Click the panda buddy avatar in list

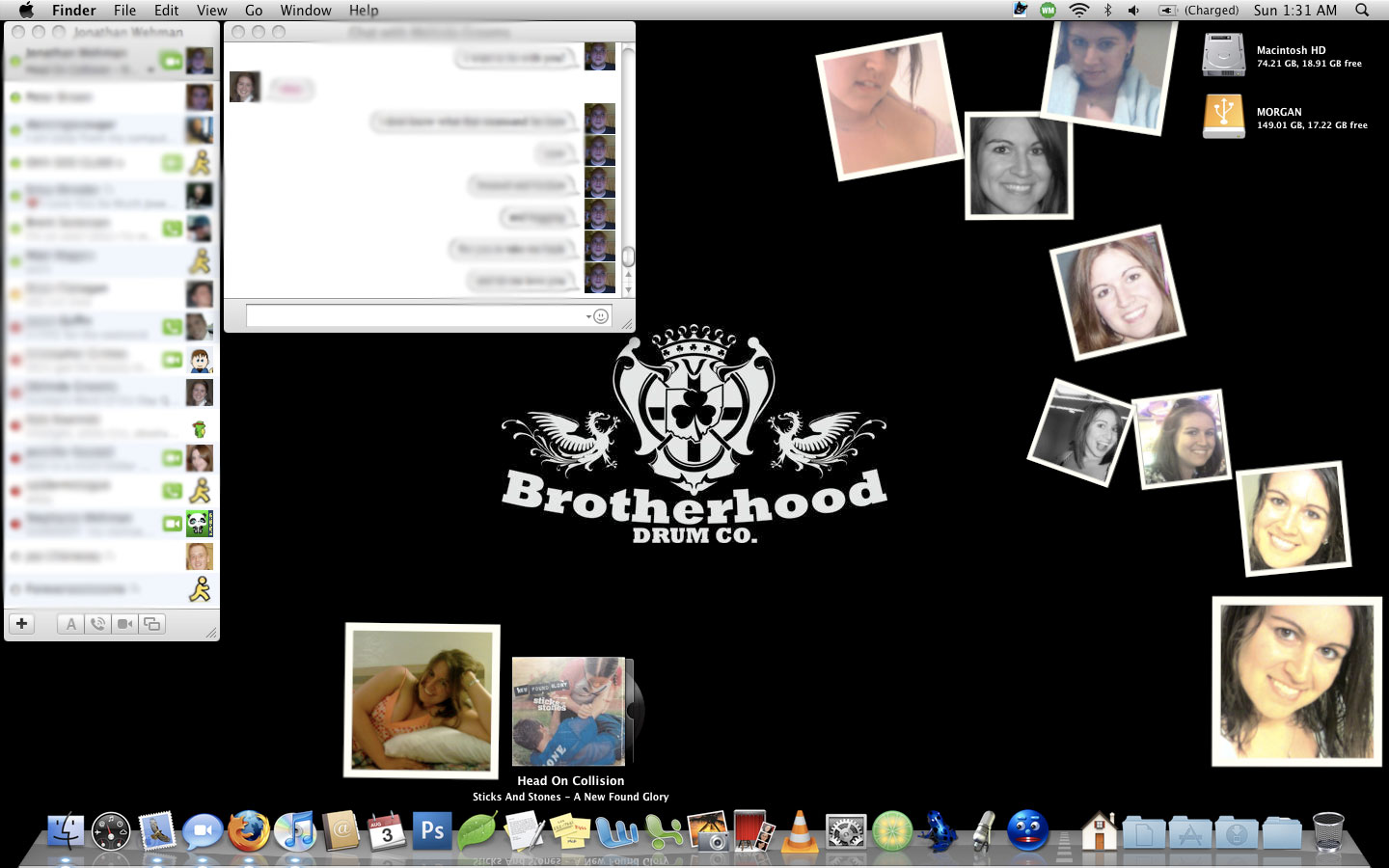pos(200,523)
